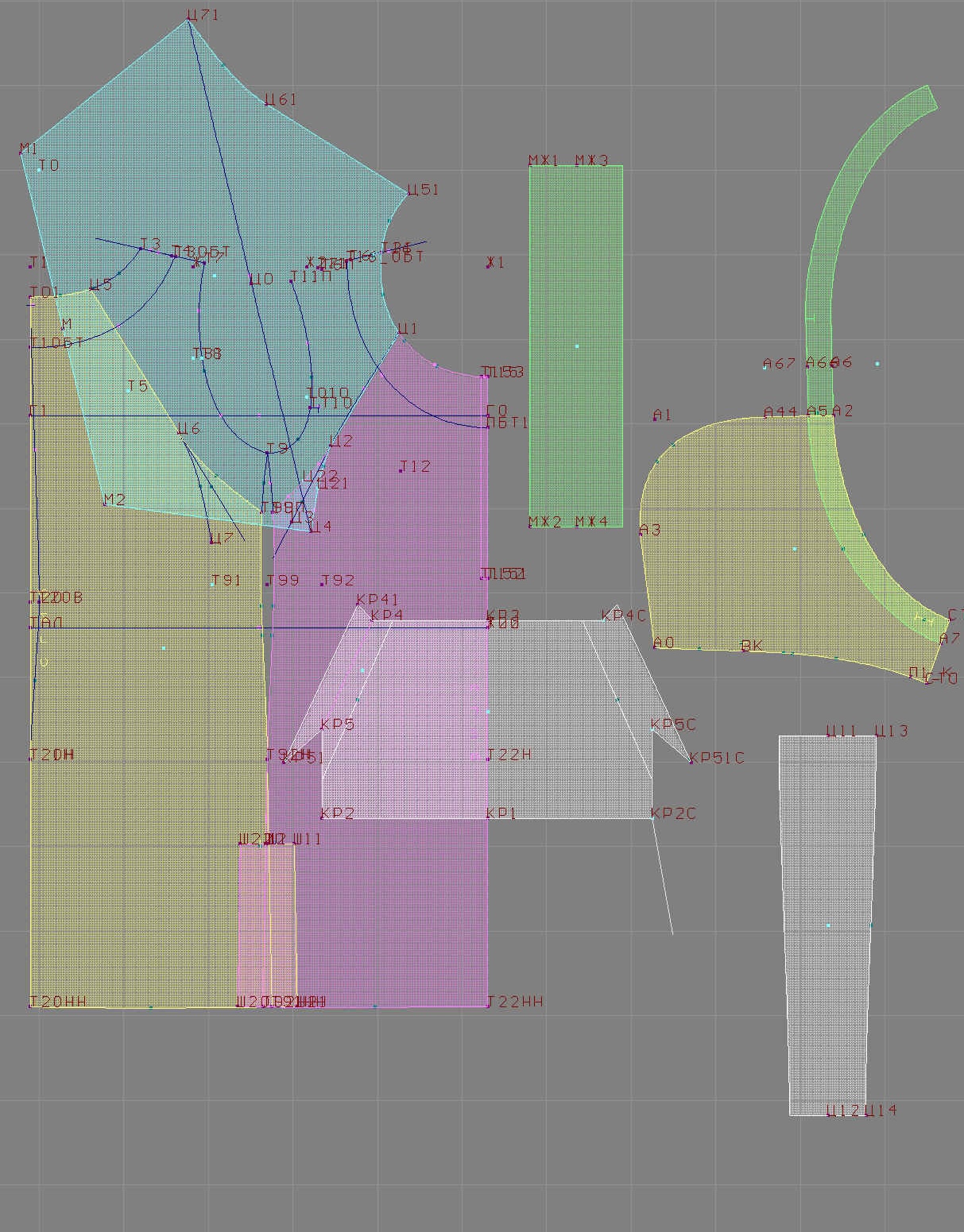This screenshot has width=964, height=1232.
Task: Click the А1 point marker
Action: (655, 419)
